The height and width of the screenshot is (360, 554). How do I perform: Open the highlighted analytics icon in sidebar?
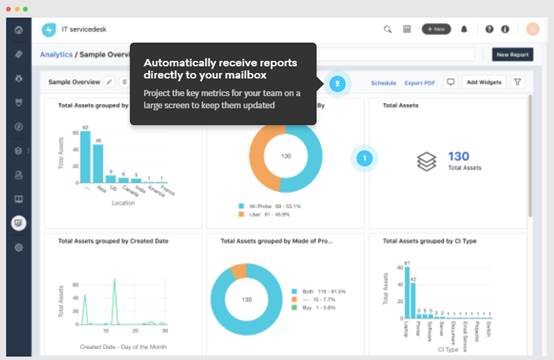(19, 223)
